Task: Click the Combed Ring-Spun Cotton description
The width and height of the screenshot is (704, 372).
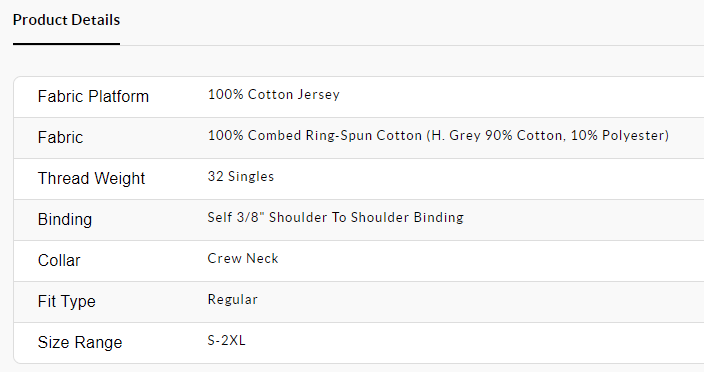Action: [334, 136]
